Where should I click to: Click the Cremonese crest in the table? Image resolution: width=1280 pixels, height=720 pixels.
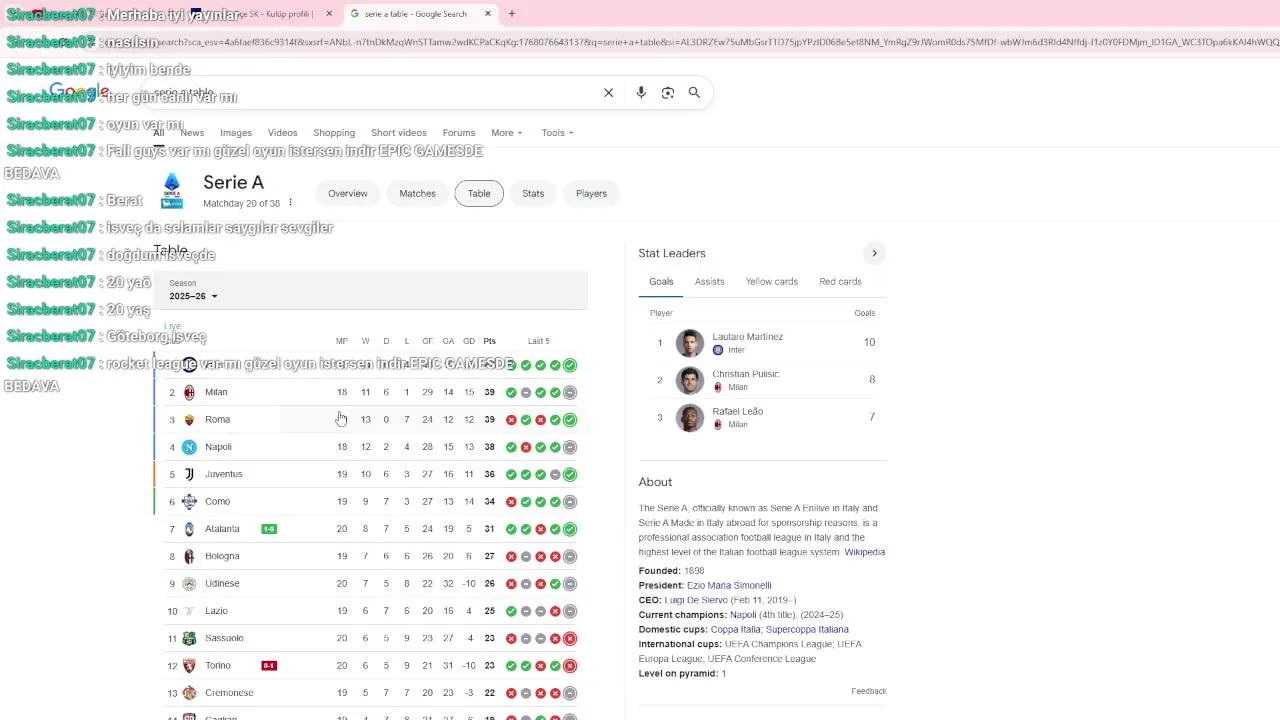(189, 693)
